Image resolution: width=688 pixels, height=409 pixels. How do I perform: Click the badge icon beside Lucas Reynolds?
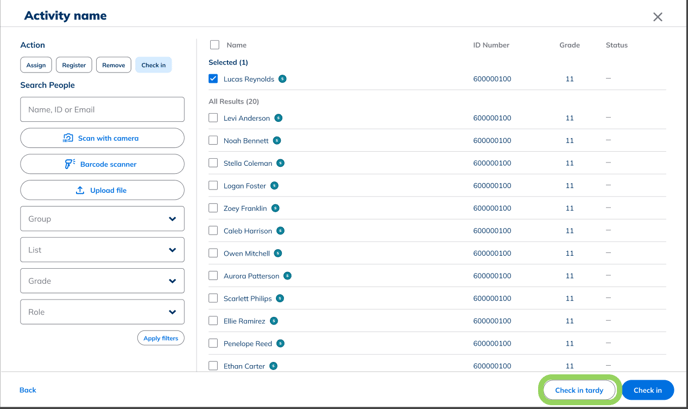[283, 79]
